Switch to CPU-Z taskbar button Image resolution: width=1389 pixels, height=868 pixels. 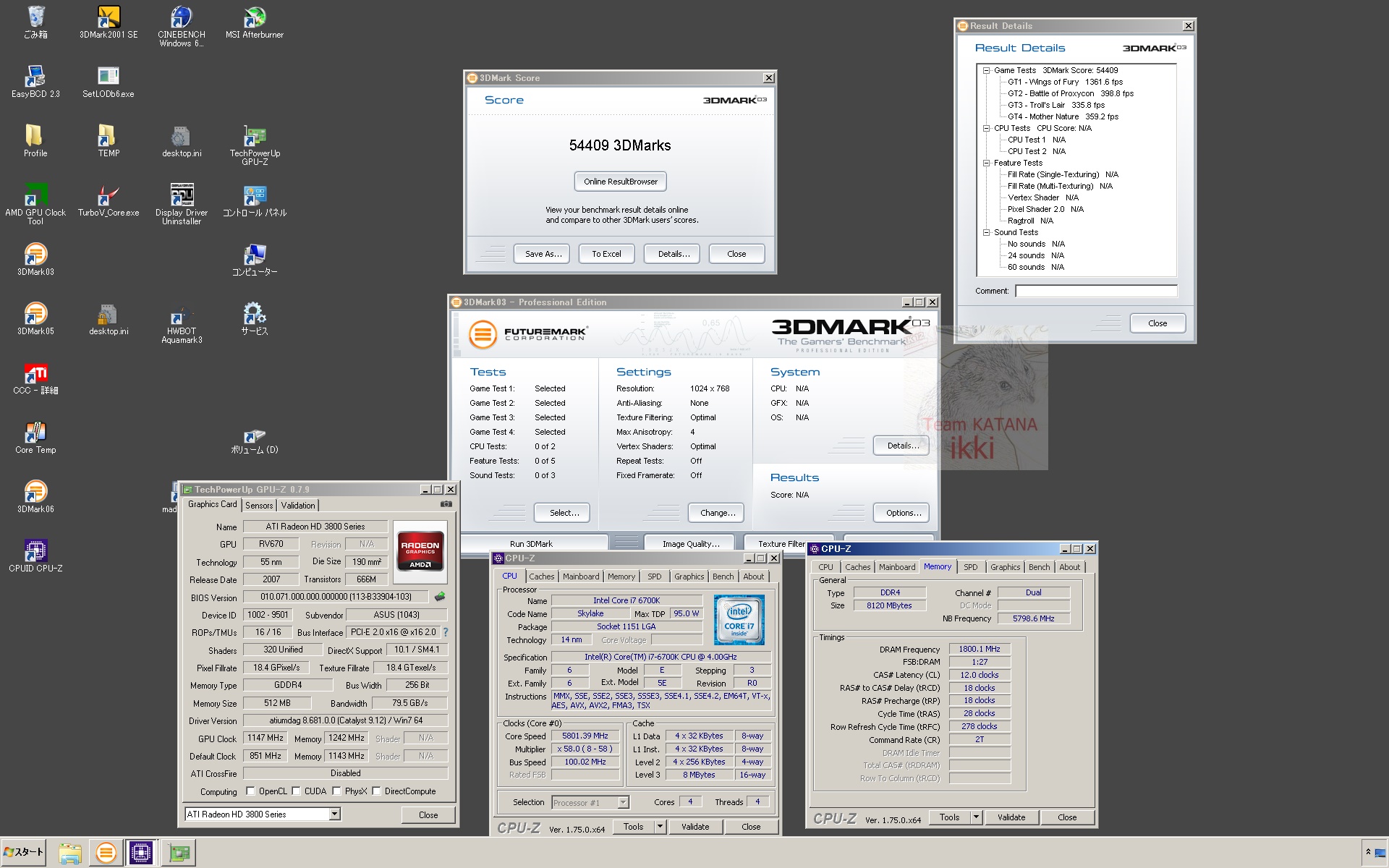[141, 853]
